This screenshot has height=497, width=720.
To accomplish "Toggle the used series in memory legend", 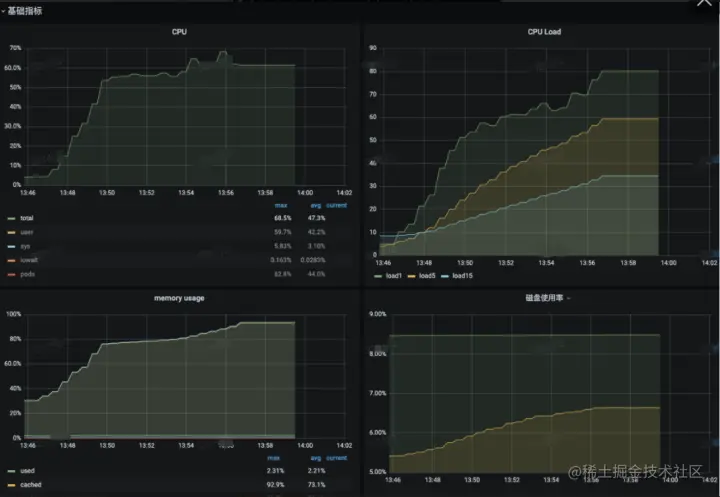I will pyautogui.click(x=27, y=471).
